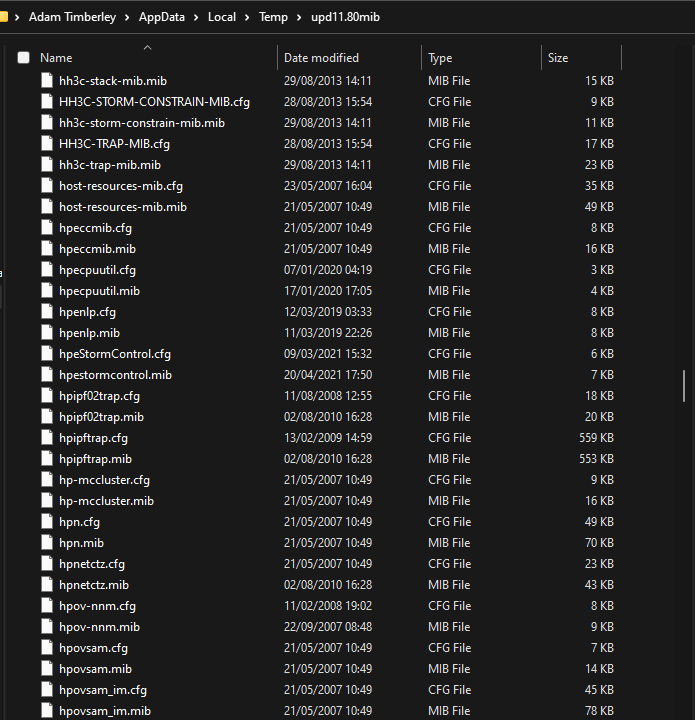Click file icon of hpenlp.cfg
The image size is (695, 720).
[47, 312]
